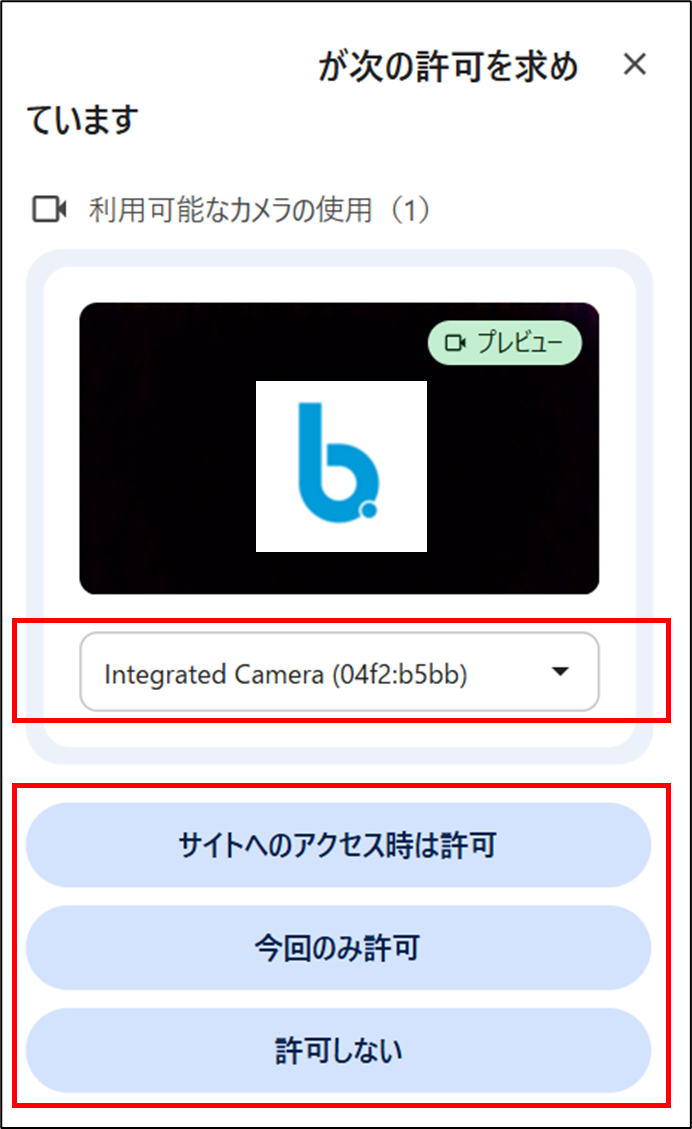The width and height of the screenshot is (692, 1129).
Task: Click the blue b logo in preview
Action: pyautogui.click(x=338, y=462)
